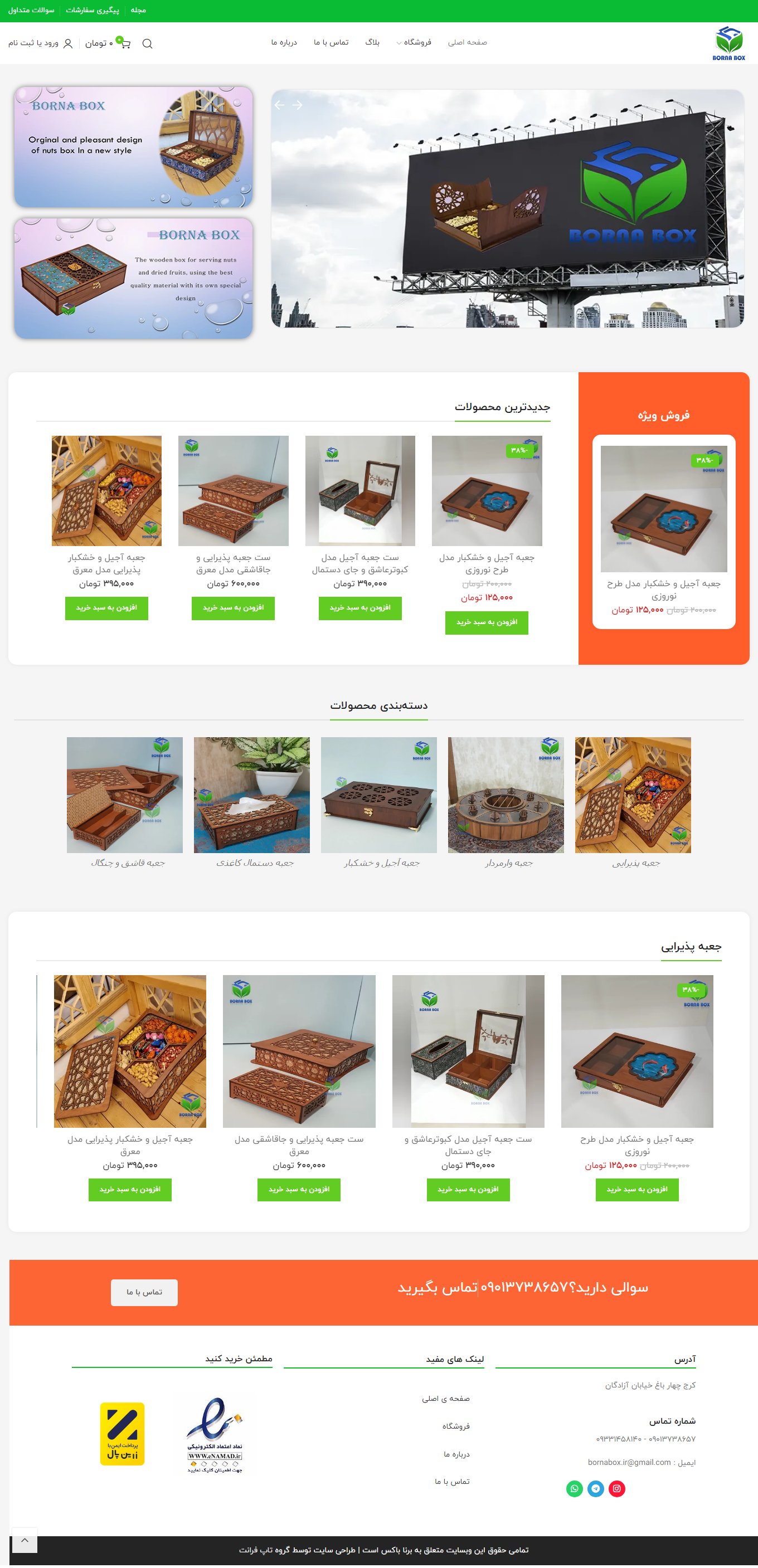Click the back-to-top arrow button
The height and width of the screenshot is (1568, 758).
click(25, 1541)
